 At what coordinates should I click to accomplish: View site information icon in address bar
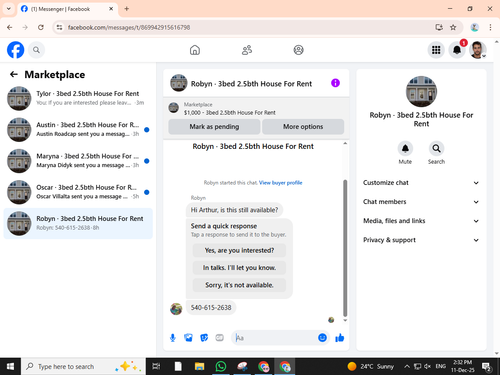59,27
